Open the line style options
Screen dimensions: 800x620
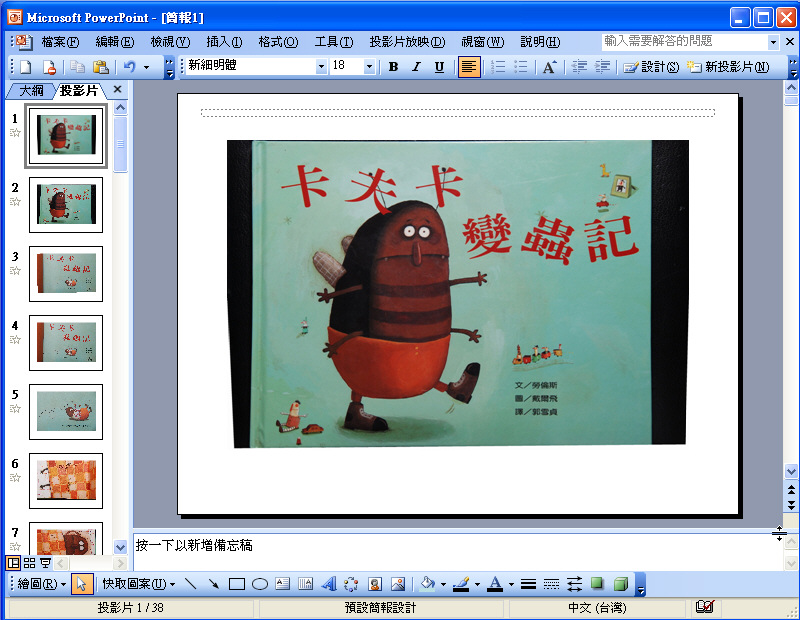coord(529,584)
